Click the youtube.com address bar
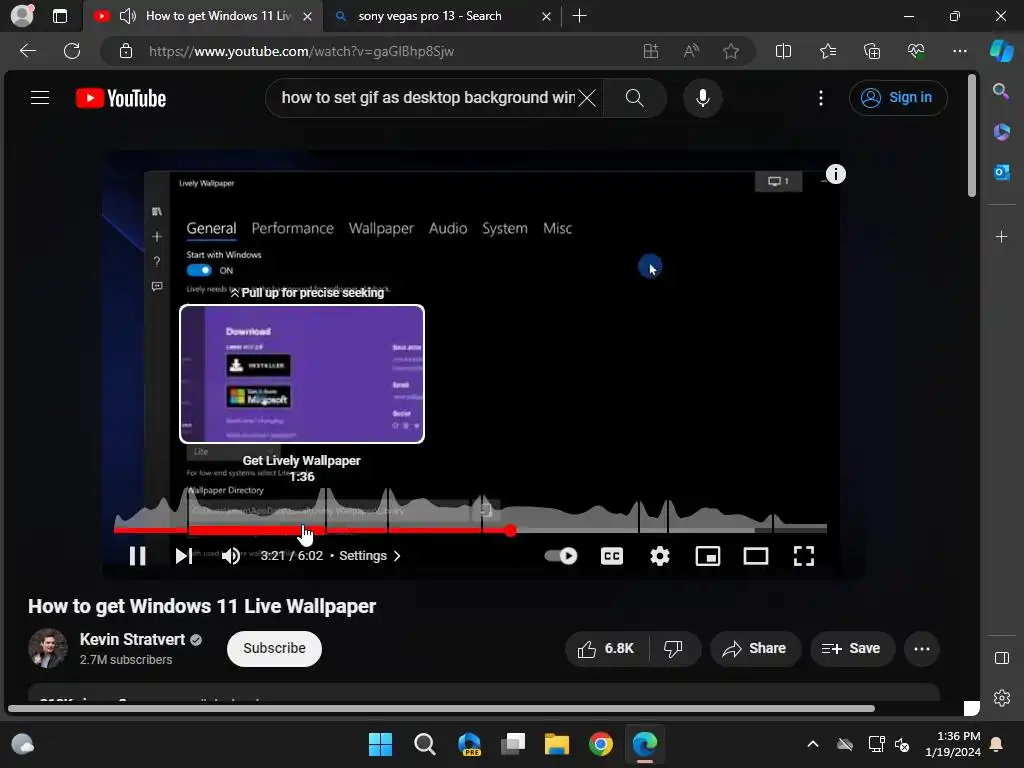The image size is (1024, 768). coord(301,51)
